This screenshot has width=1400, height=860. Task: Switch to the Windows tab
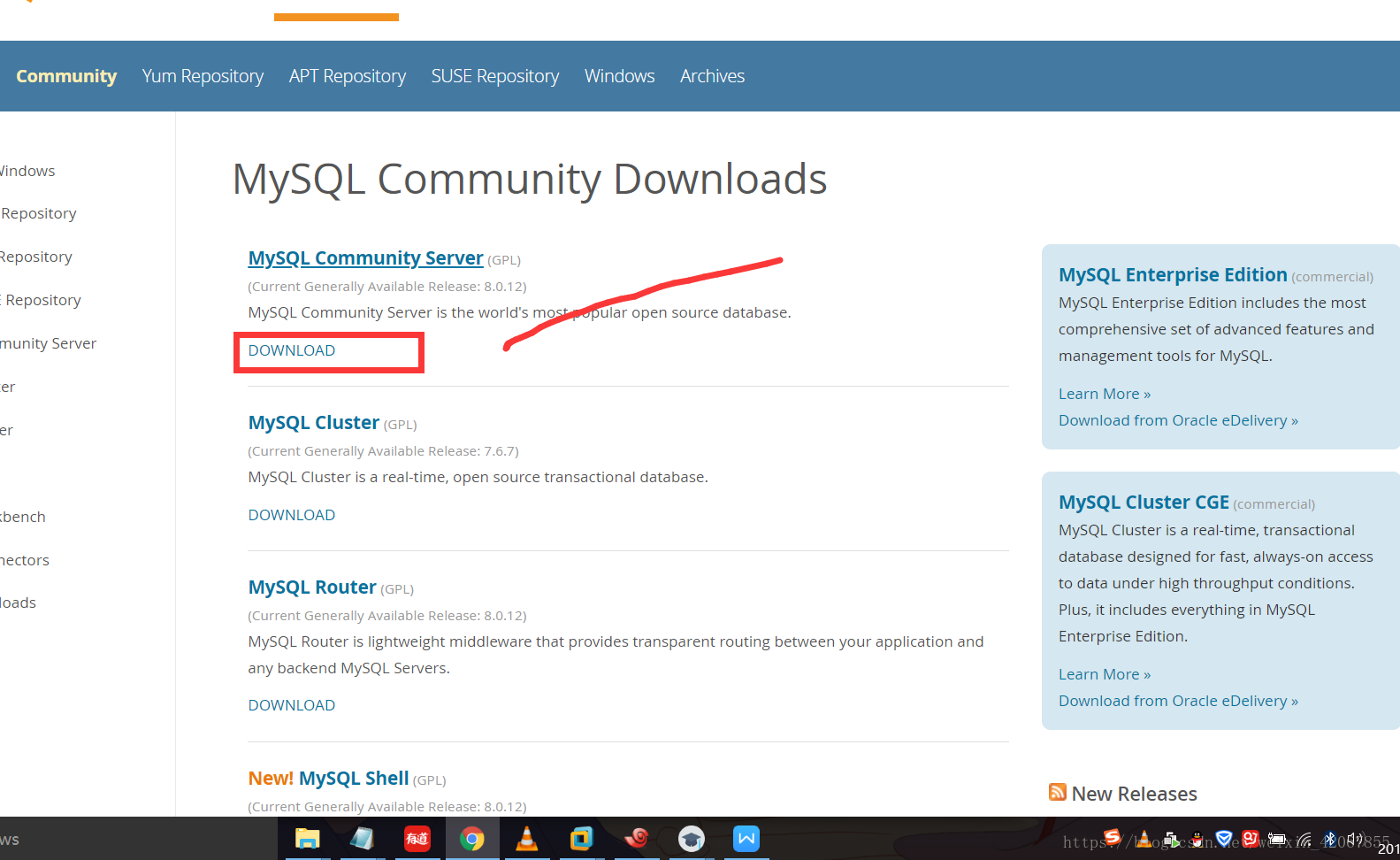620,76
